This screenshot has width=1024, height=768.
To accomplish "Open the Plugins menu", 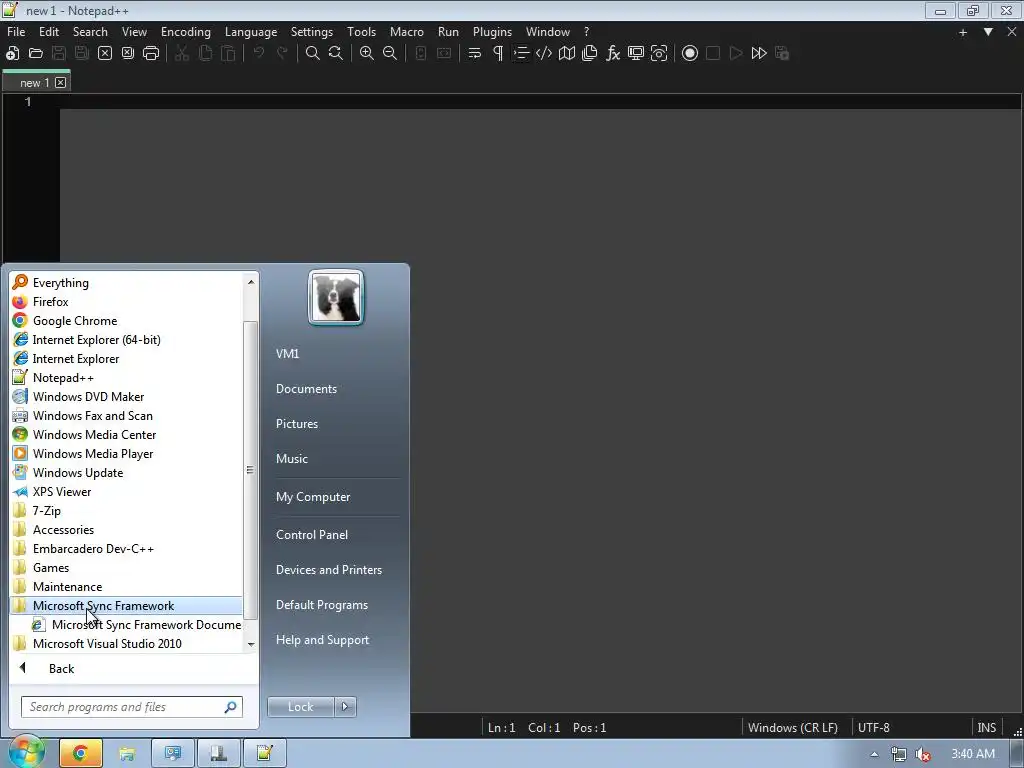I will point(492,31).
